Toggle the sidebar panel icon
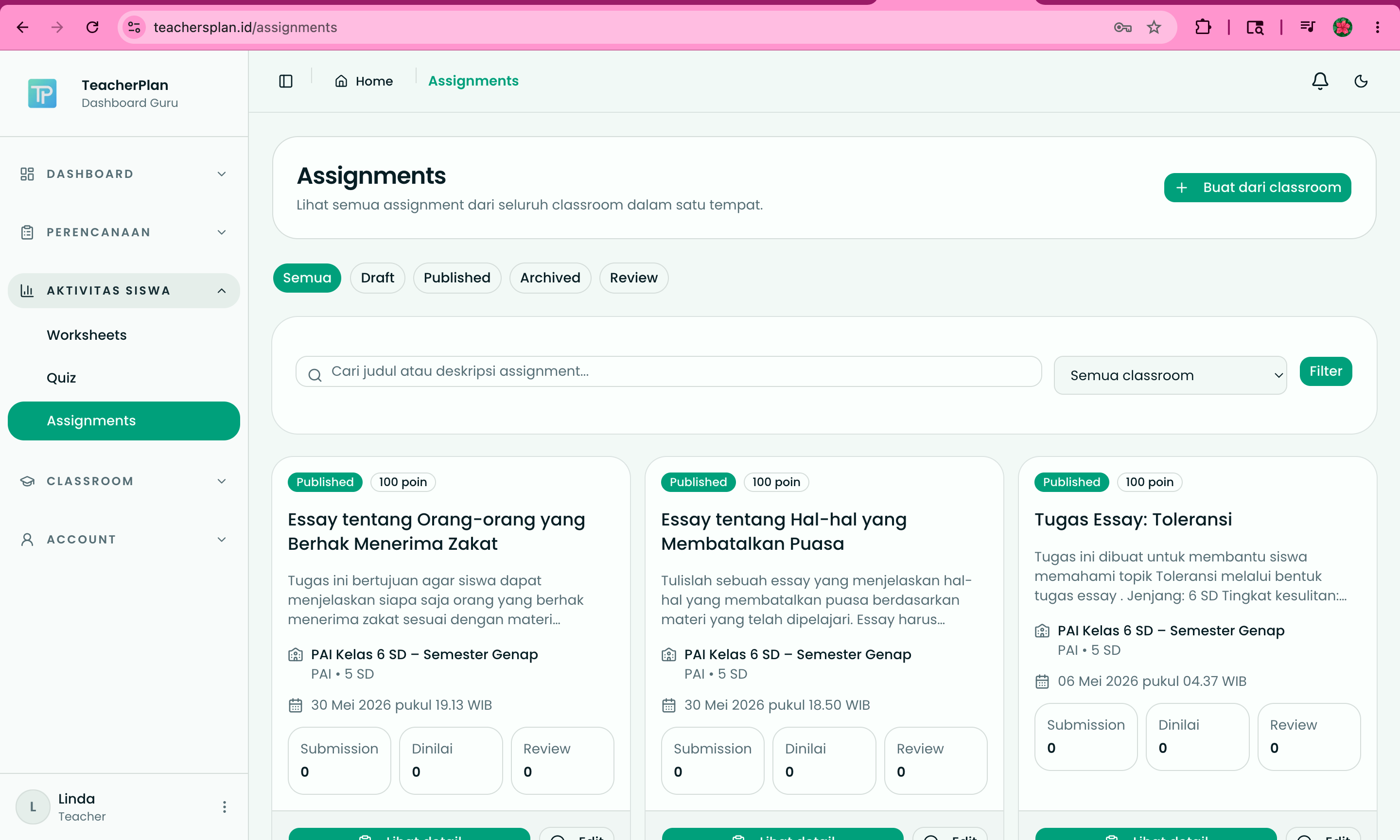 286,81
